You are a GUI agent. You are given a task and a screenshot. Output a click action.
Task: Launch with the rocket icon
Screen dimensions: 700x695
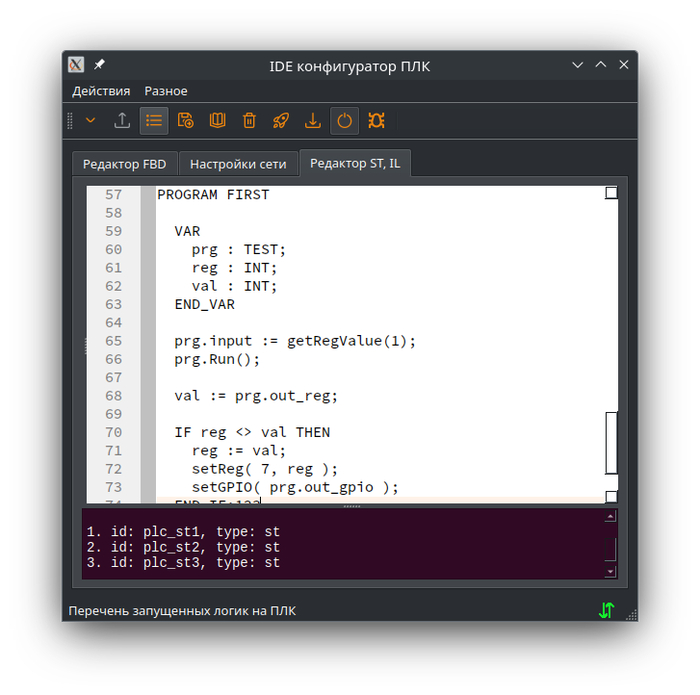[281, 121]
